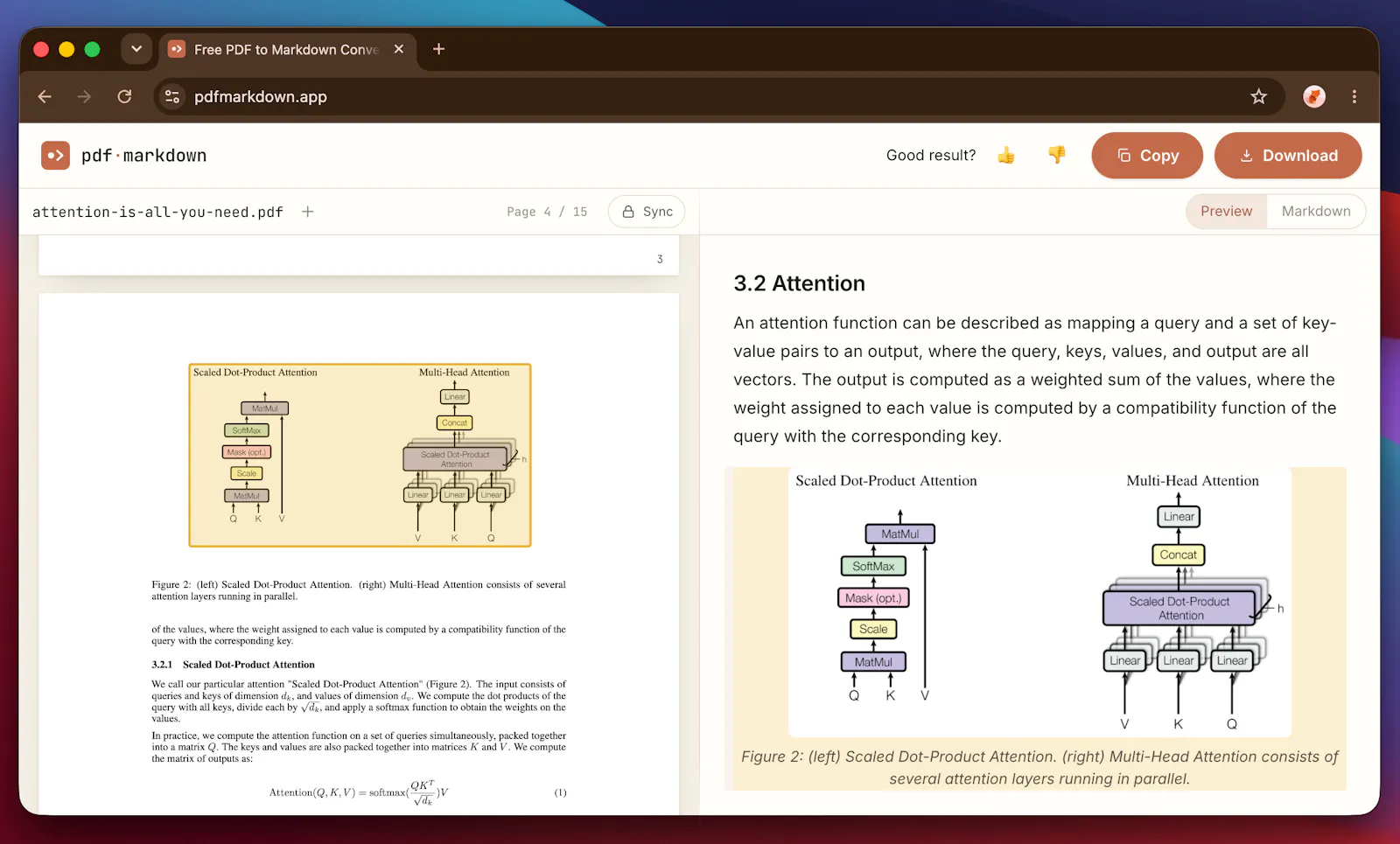Reload the current page

124,96
